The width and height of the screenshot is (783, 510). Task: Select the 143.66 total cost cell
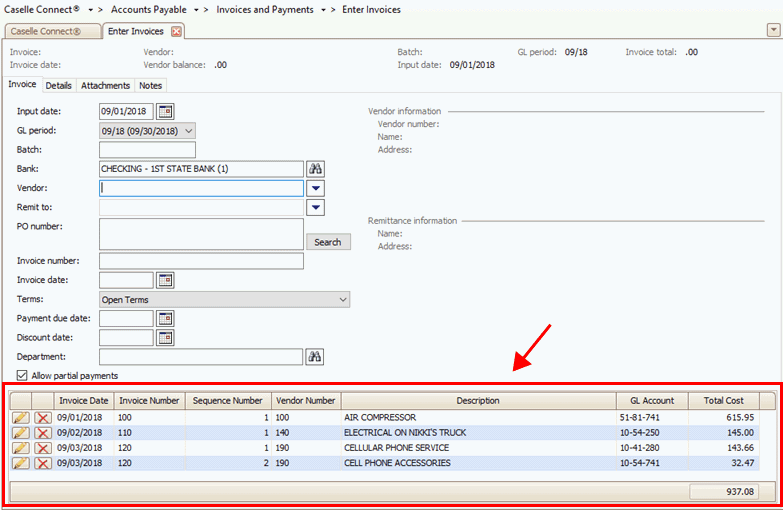point(724,448)
